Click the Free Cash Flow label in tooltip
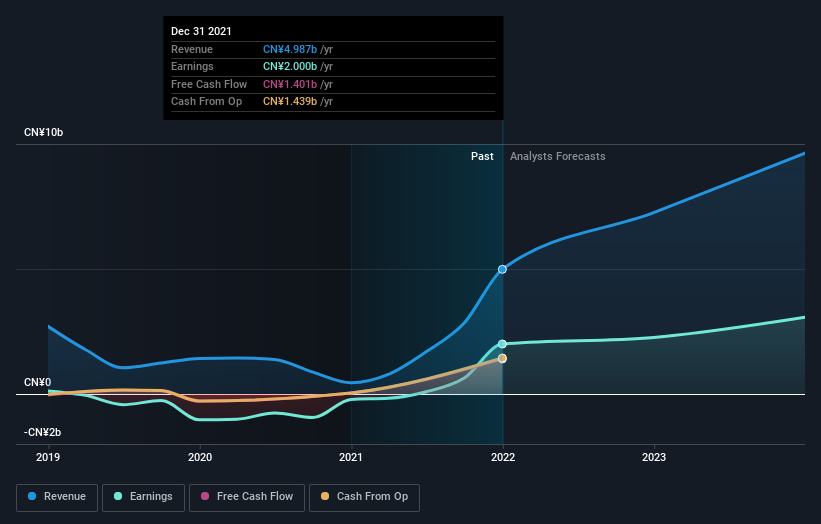Viewport: 821px width, 524px height. pyautogui.click(x=209, y=84)
